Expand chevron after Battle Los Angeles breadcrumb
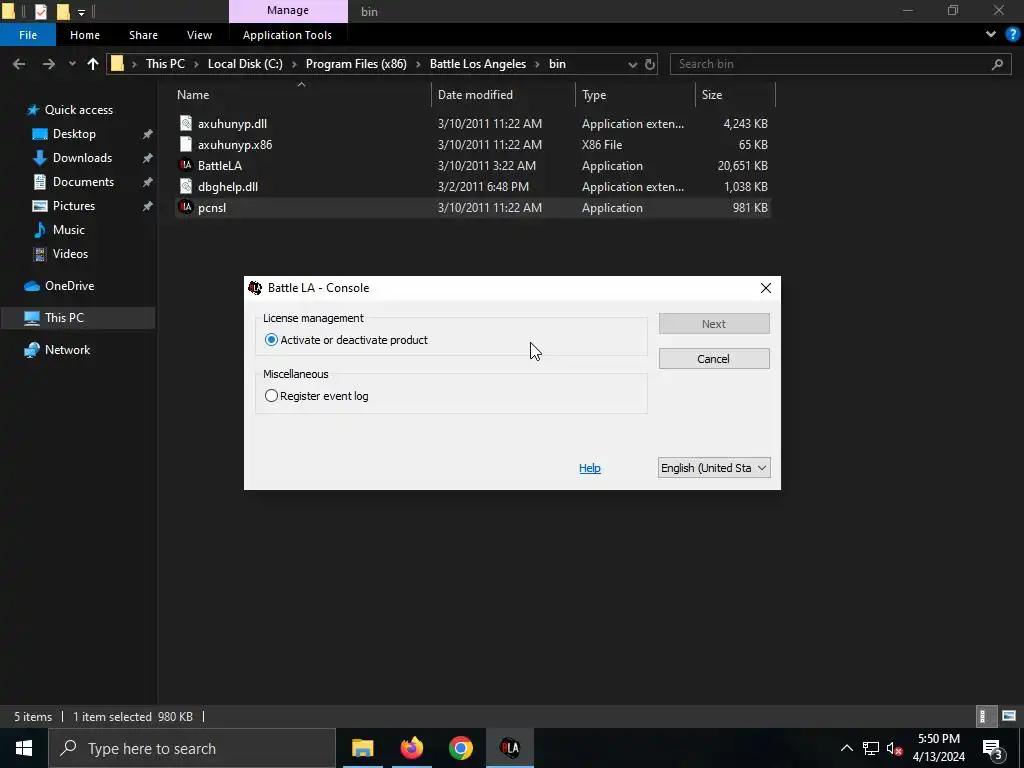 (x=537, y=64)
